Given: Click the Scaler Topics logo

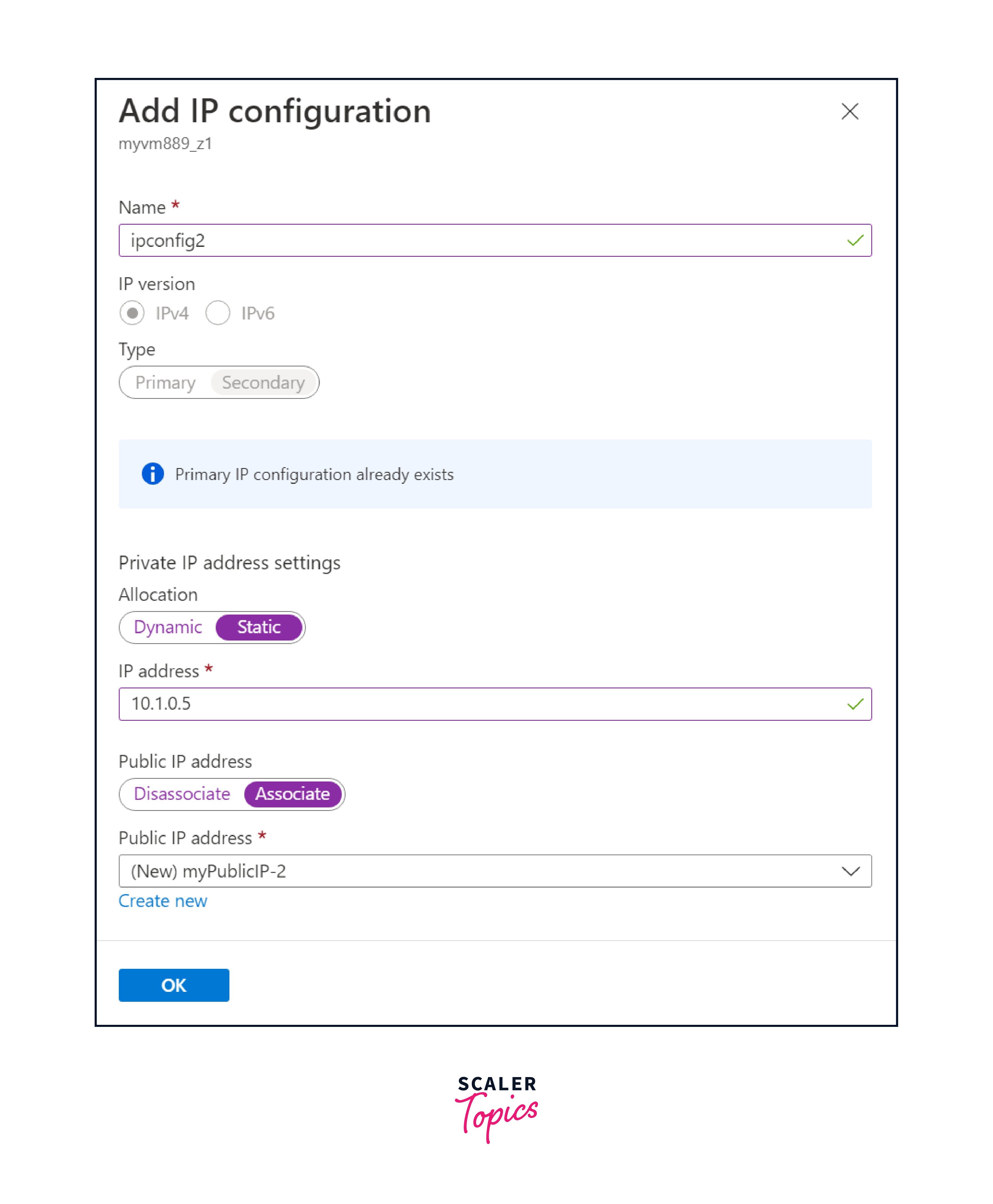Looking at the screenshot, I should 496,1107.
